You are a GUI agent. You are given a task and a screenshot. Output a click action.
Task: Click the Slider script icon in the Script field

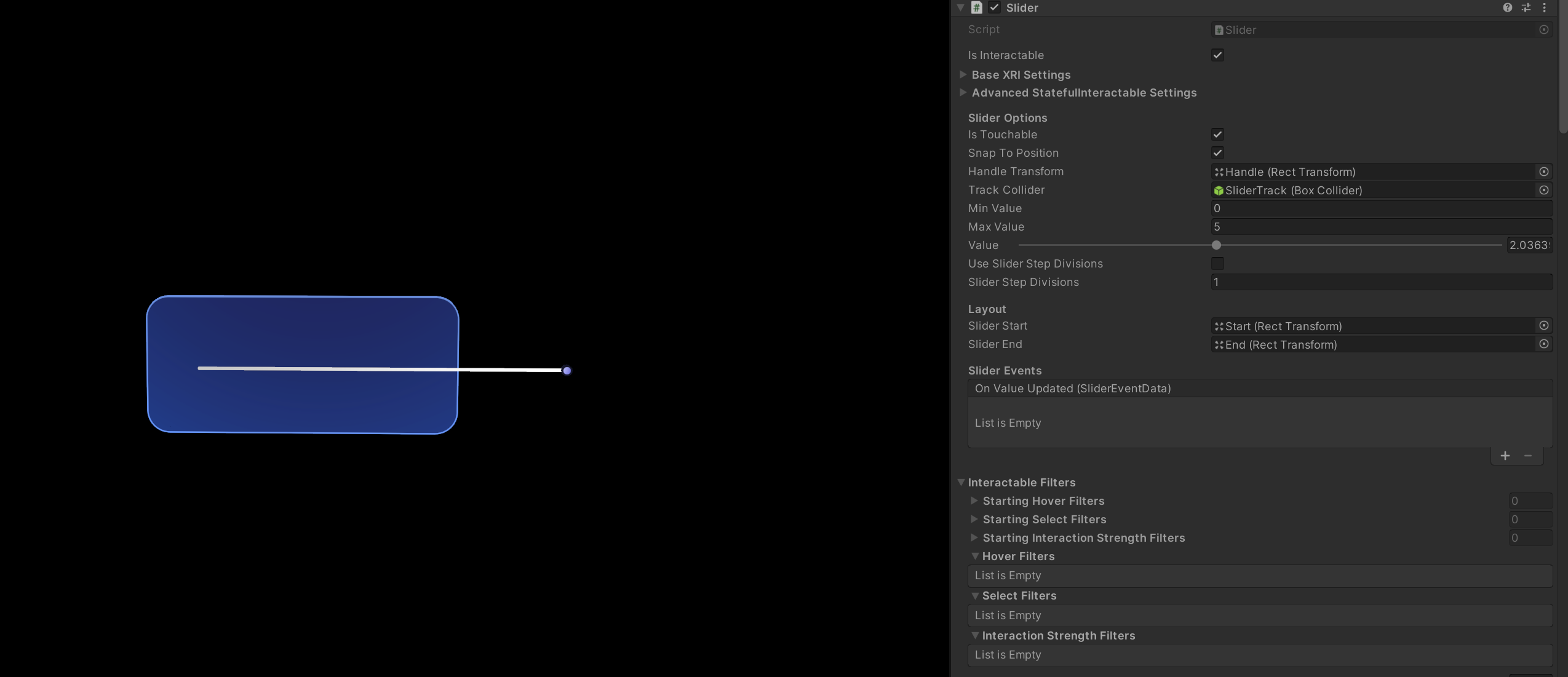point(1219,29)
